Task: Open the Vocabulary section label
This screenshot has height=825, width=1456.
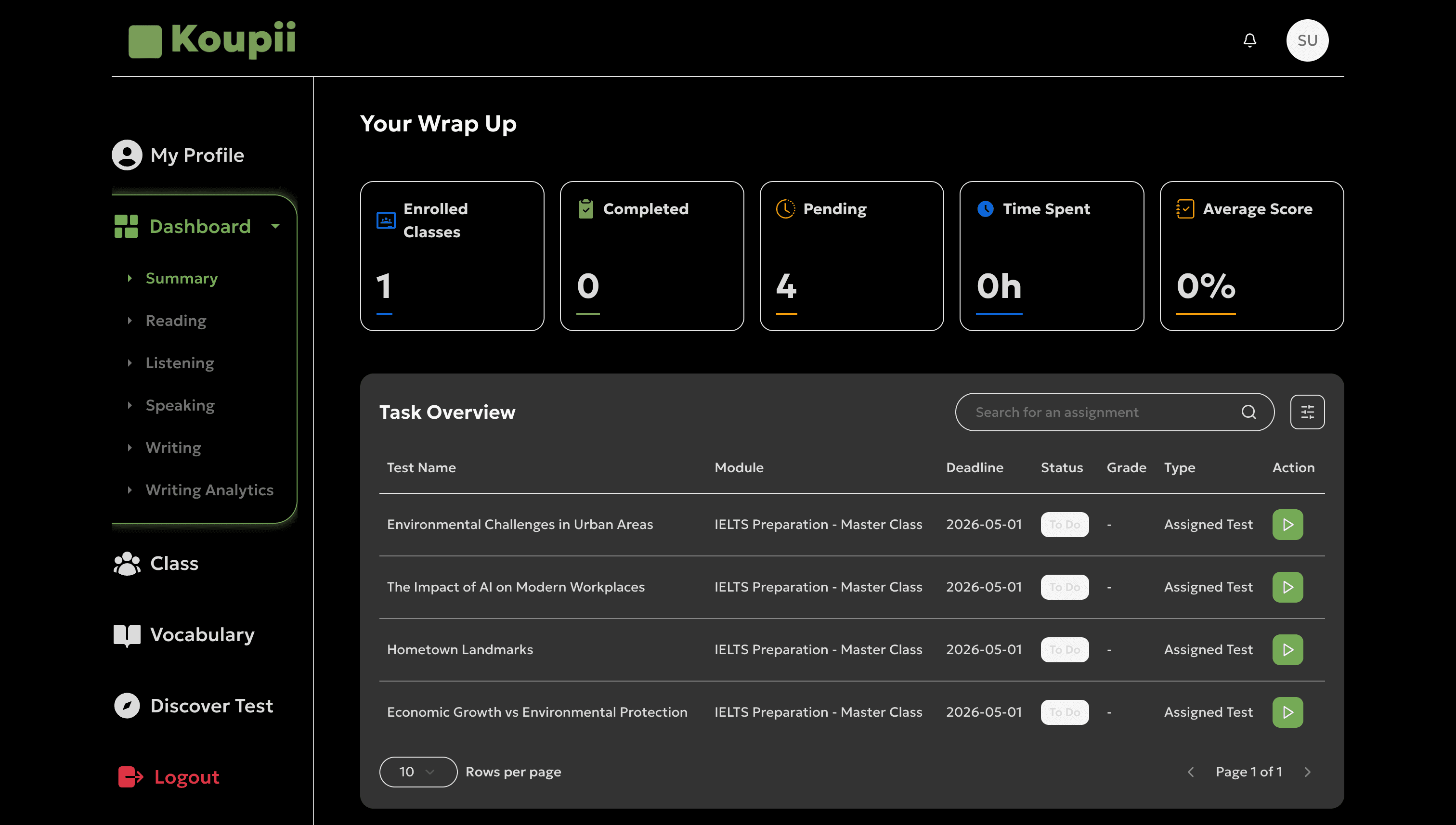Action: click(202, 634)
